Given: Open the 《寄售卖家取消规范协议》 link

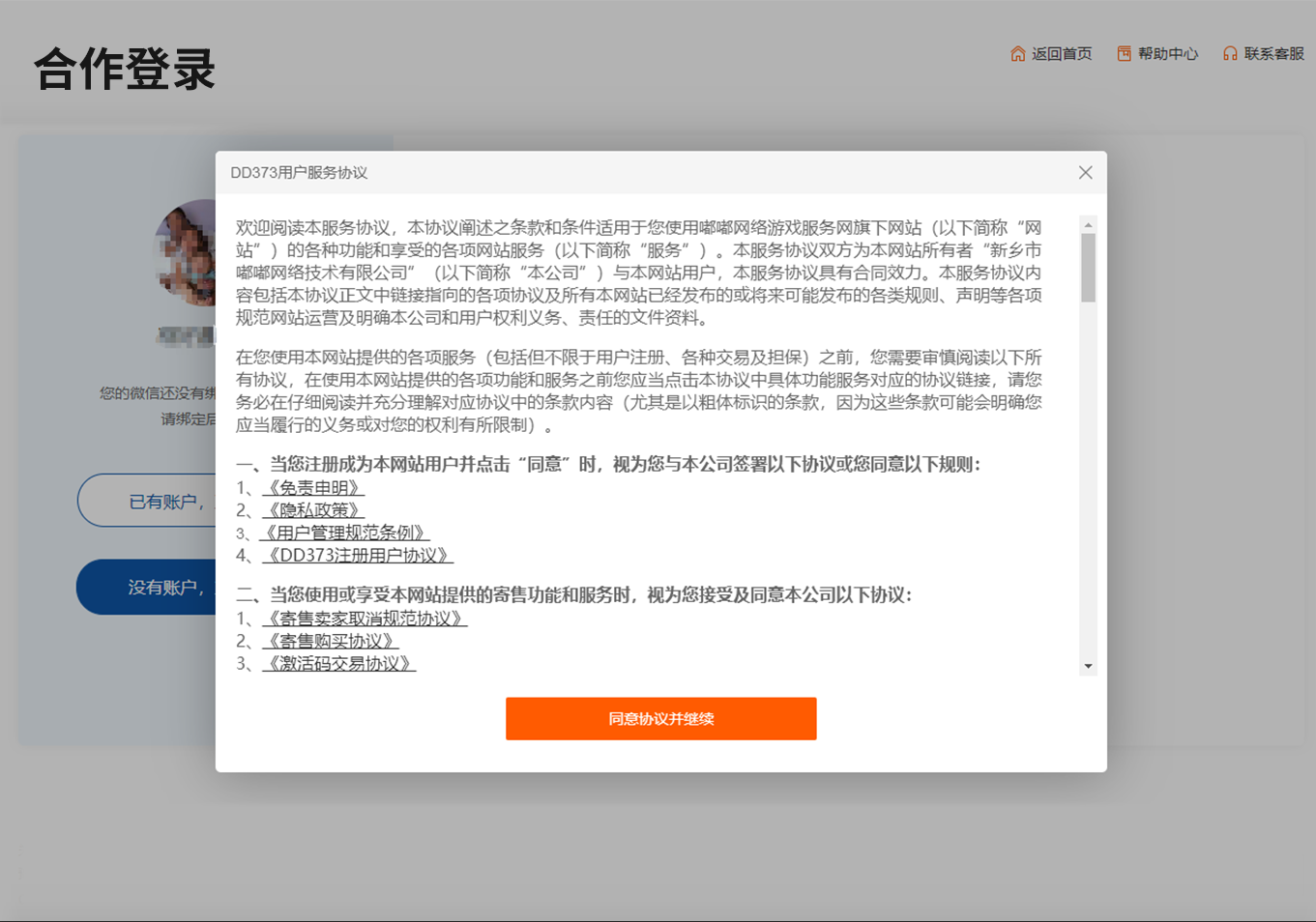Looking at the screenshot, I should pyautogui.click(x=365, y=619).
